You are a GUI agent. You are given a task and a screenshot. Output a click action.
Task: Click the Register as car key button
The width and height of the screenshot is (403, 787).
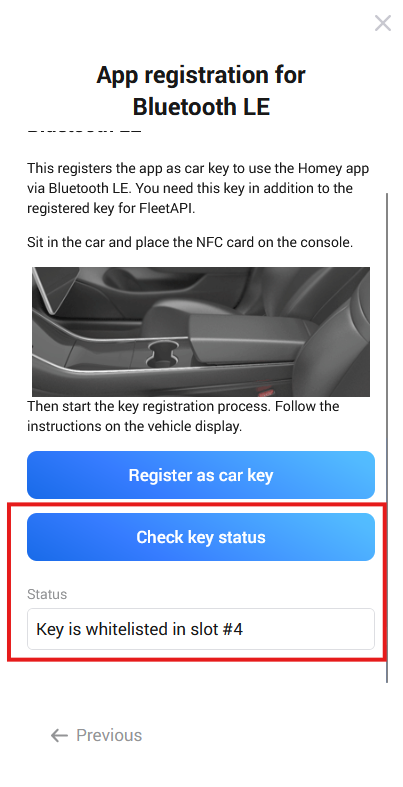[201, 475]
